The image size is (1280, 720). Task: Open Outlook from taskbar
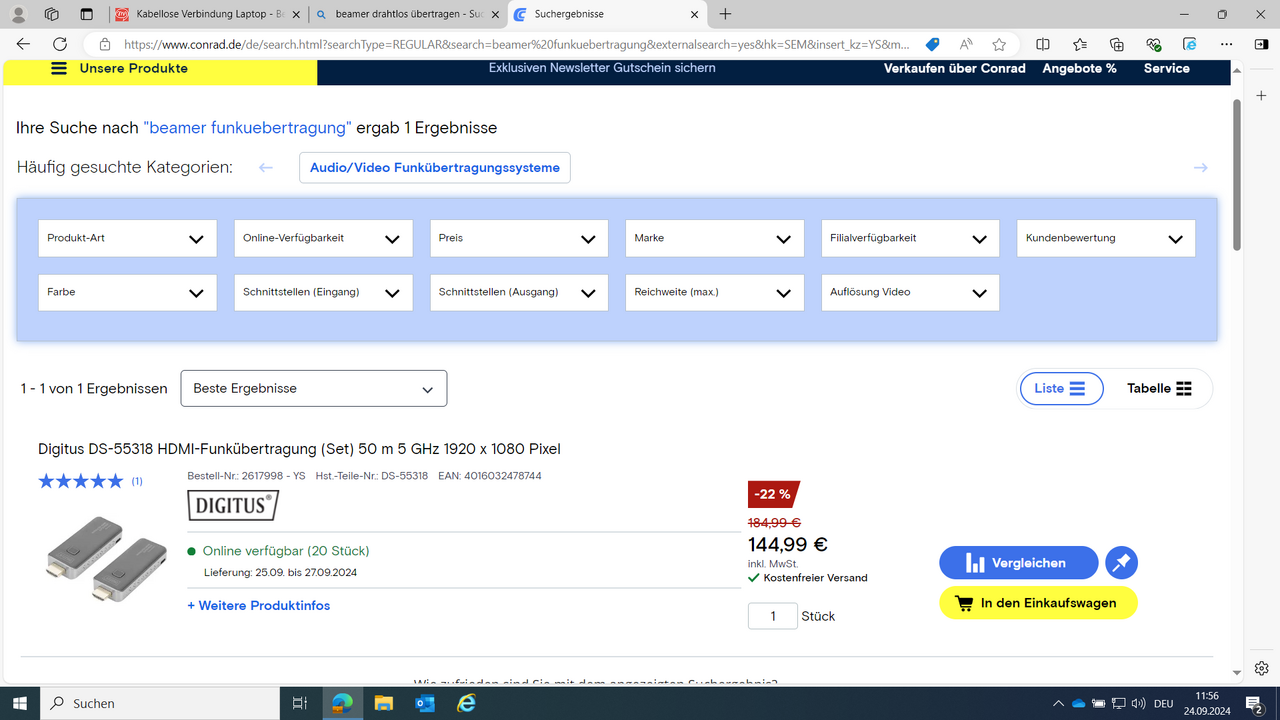point(425,703)
